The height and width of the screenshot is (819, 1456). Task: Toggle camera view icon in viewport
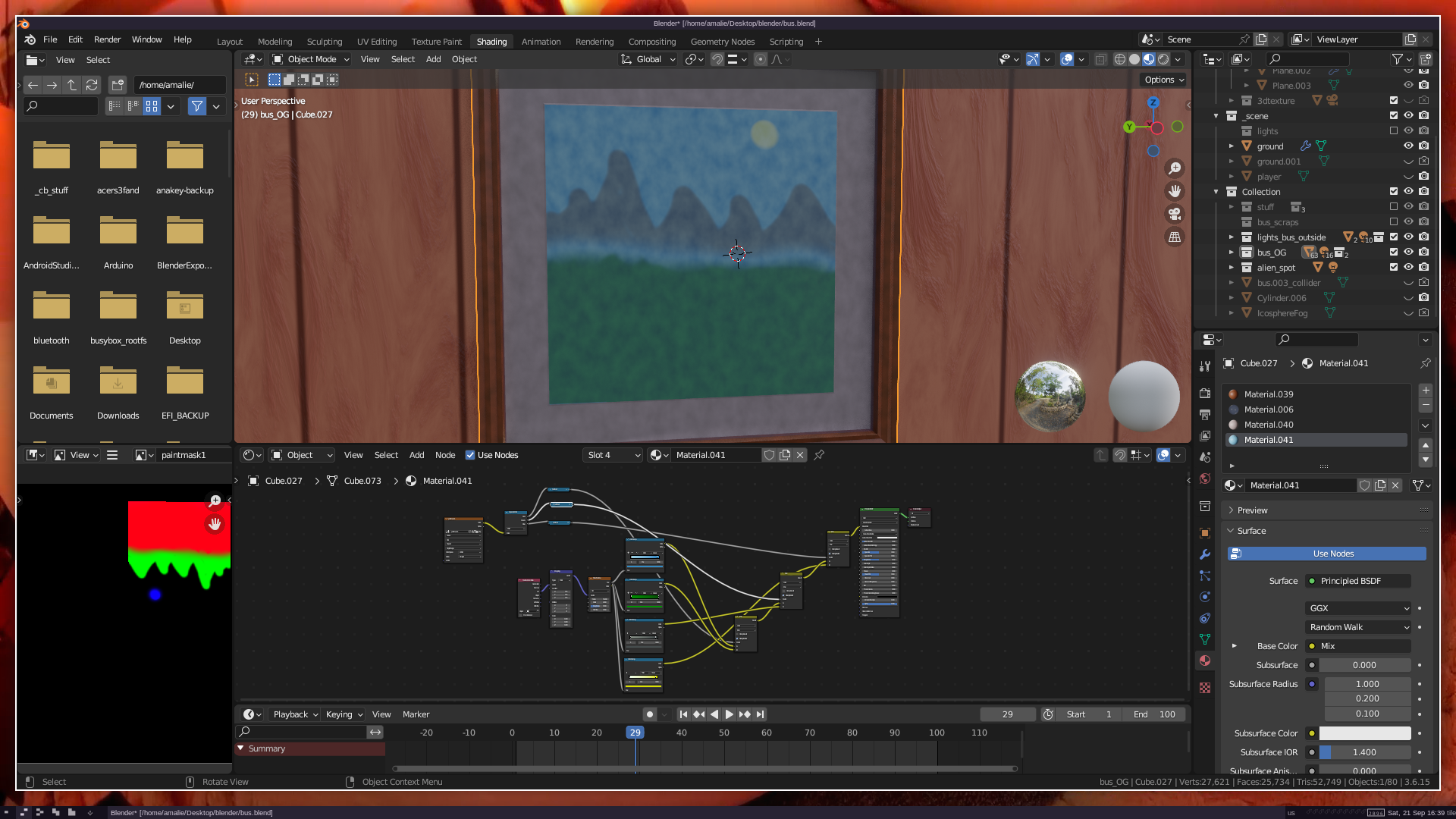click(1175, 214)
